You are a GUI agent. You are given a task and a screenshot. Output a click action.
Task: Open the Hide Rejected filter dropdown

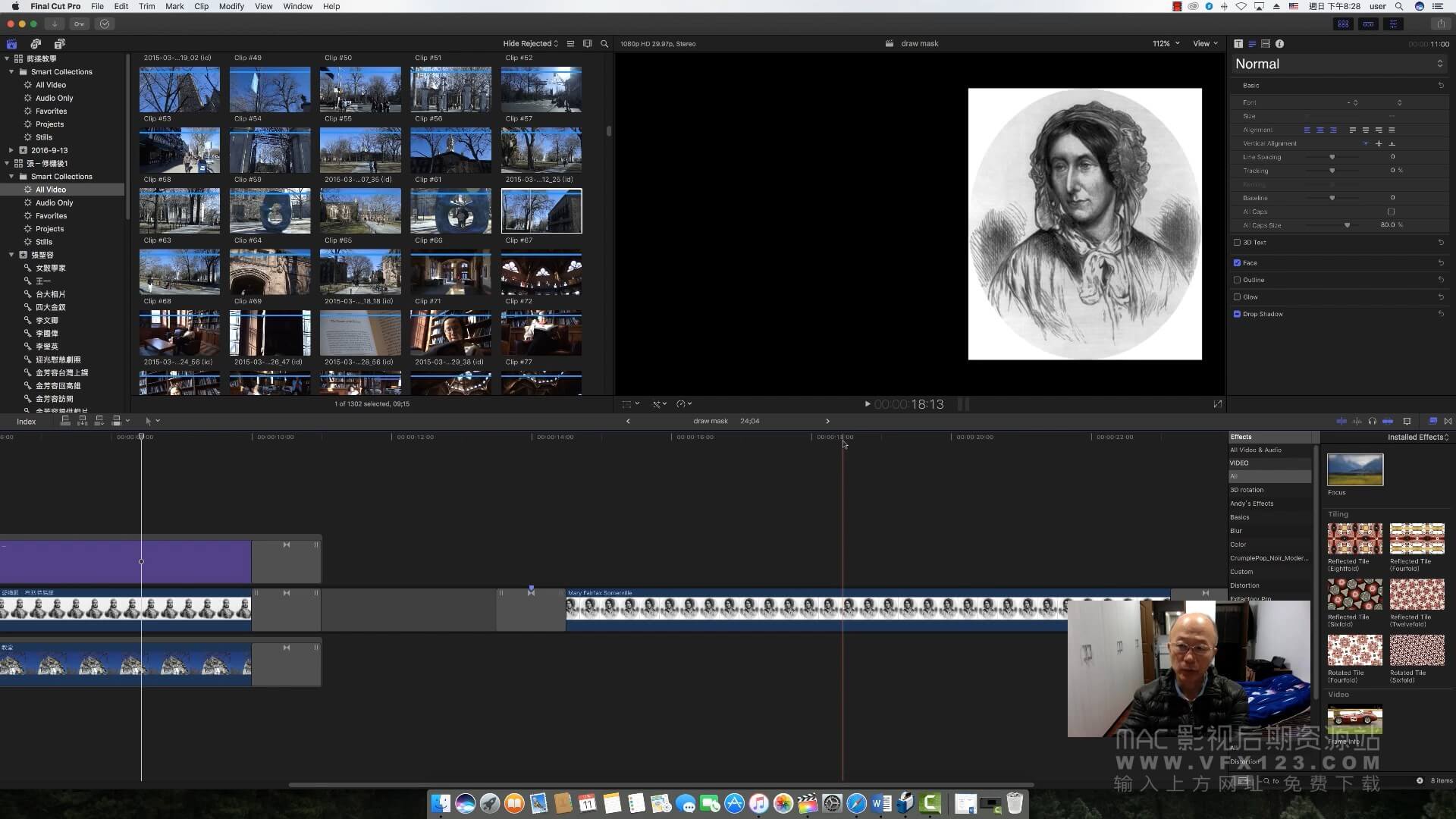(530, 44)
